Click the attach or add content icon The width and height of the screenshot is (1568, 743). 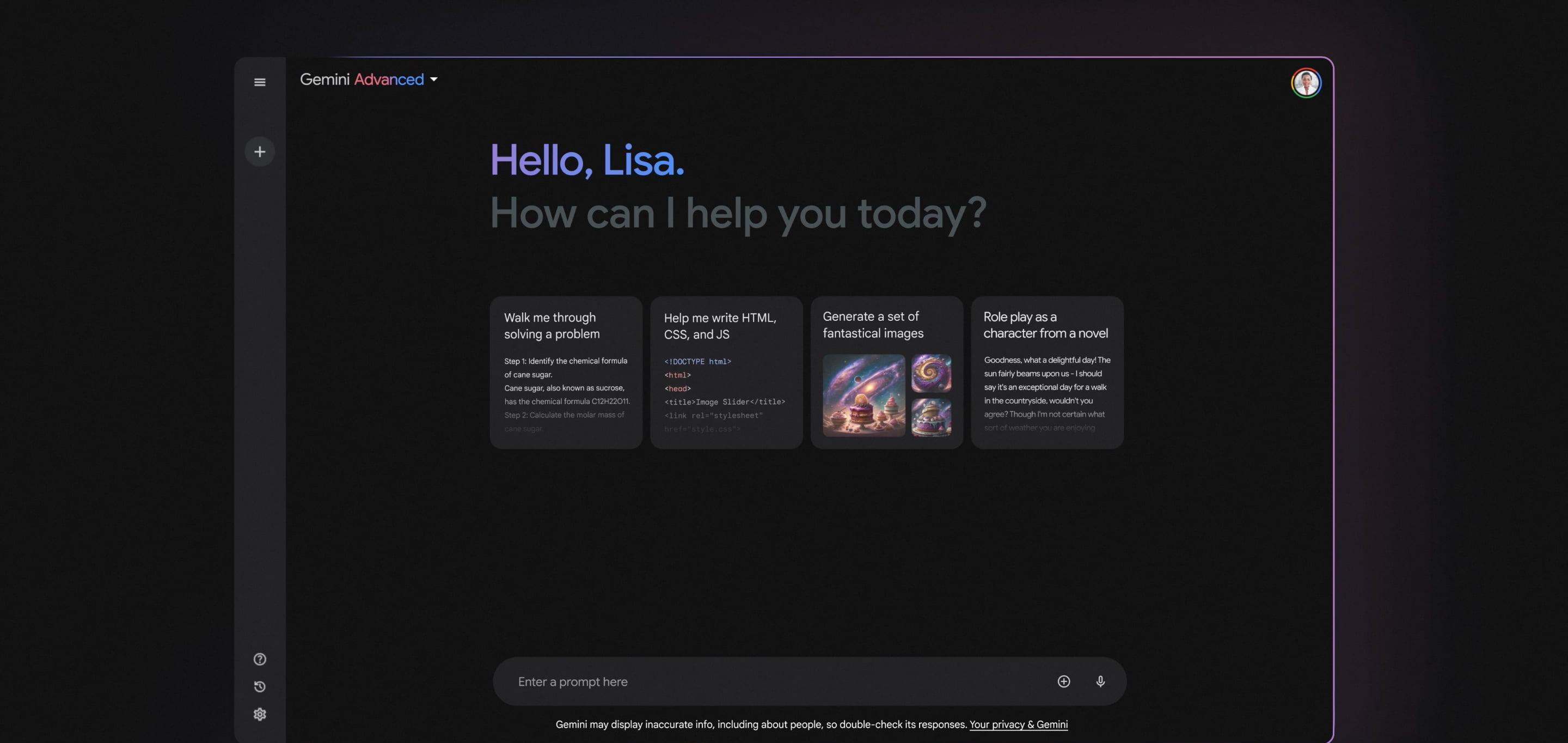point(1064,681)
